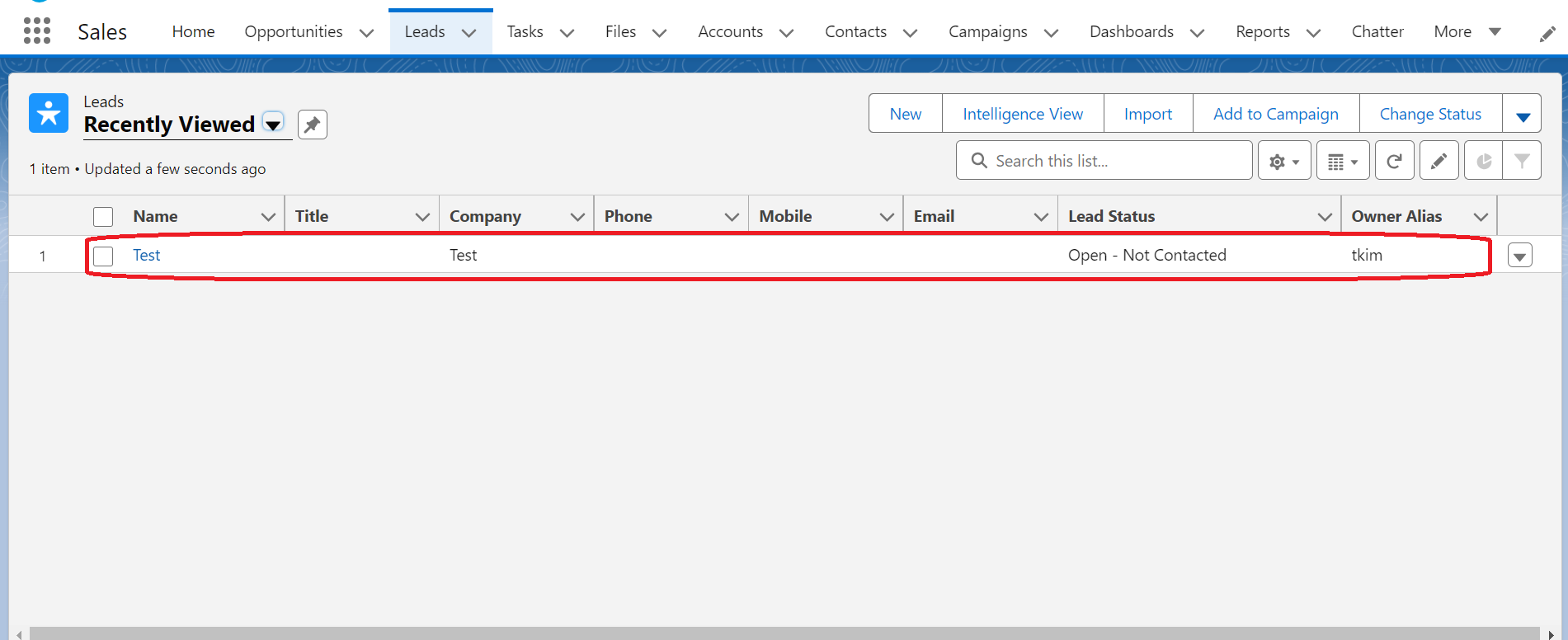
Task: Check the box for Test lead row
Action: 103,256
